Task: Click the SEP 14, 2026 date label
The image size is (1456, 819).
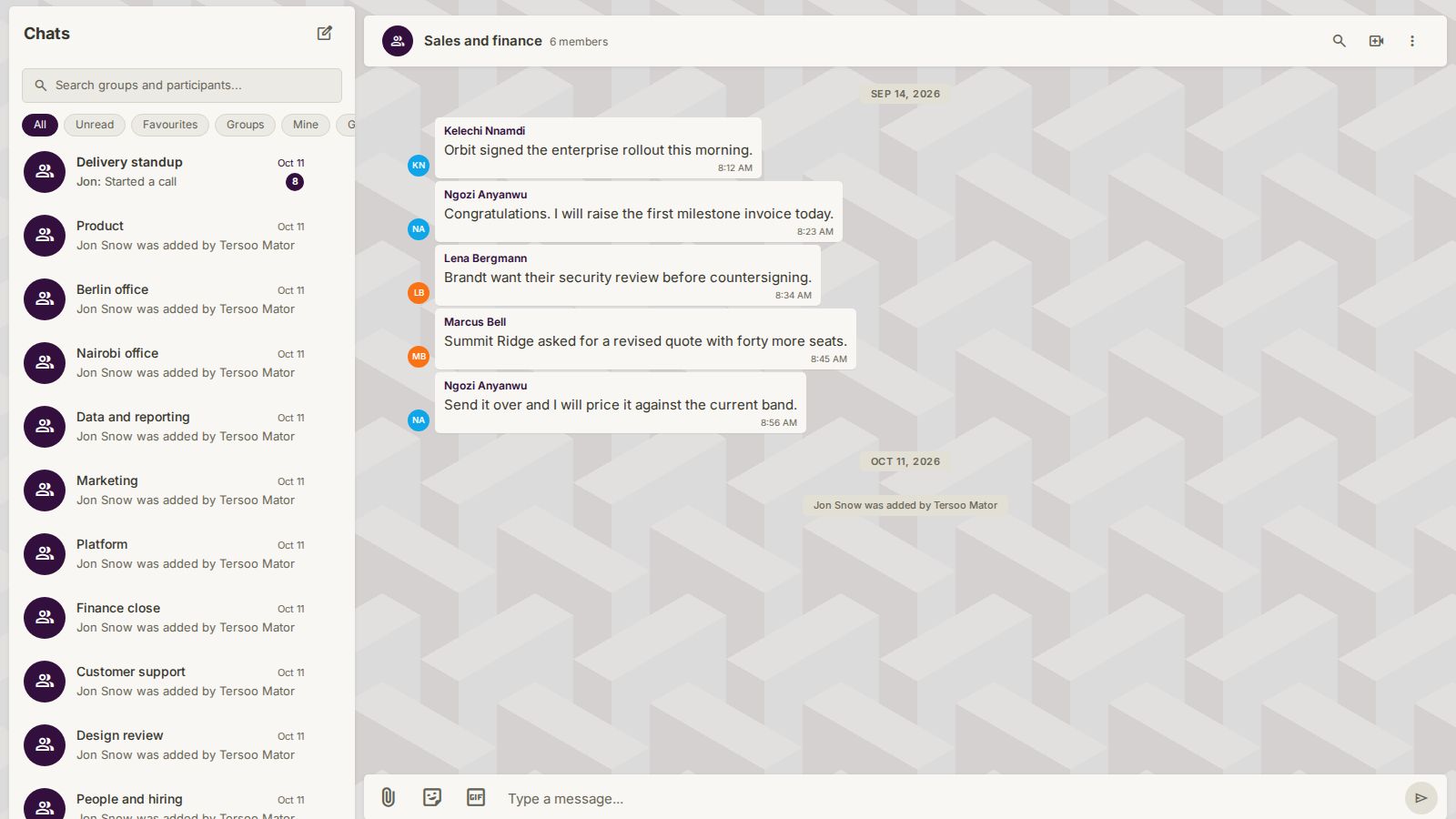Action: 905,94
